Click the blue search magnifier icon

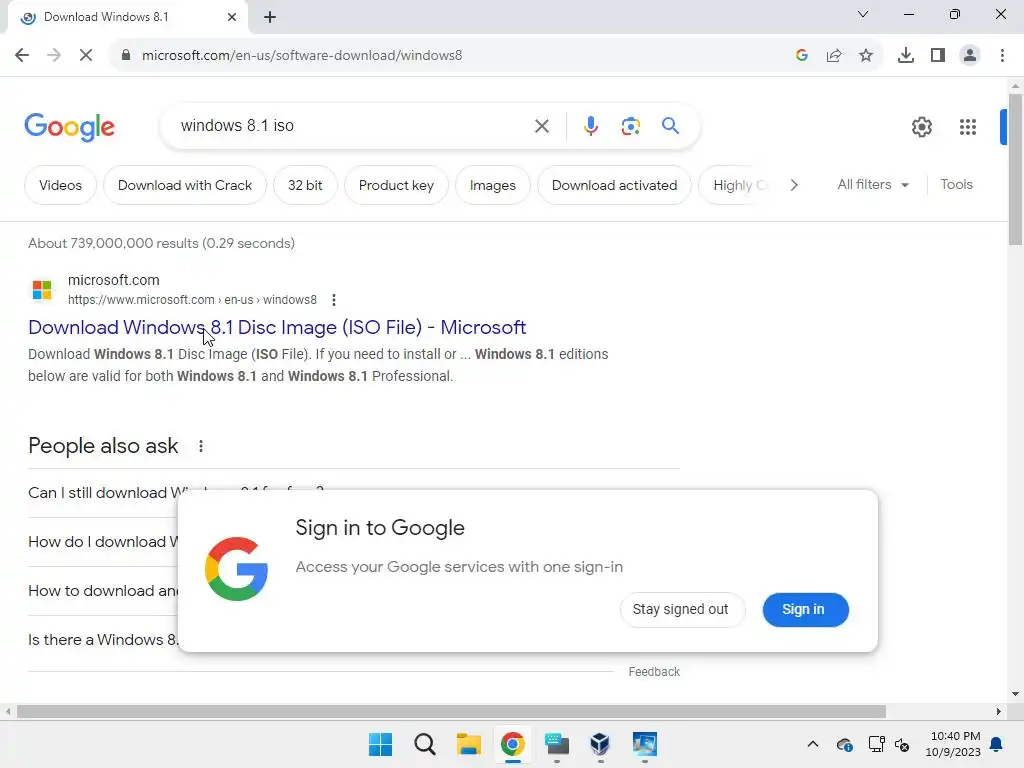[670, 125]
